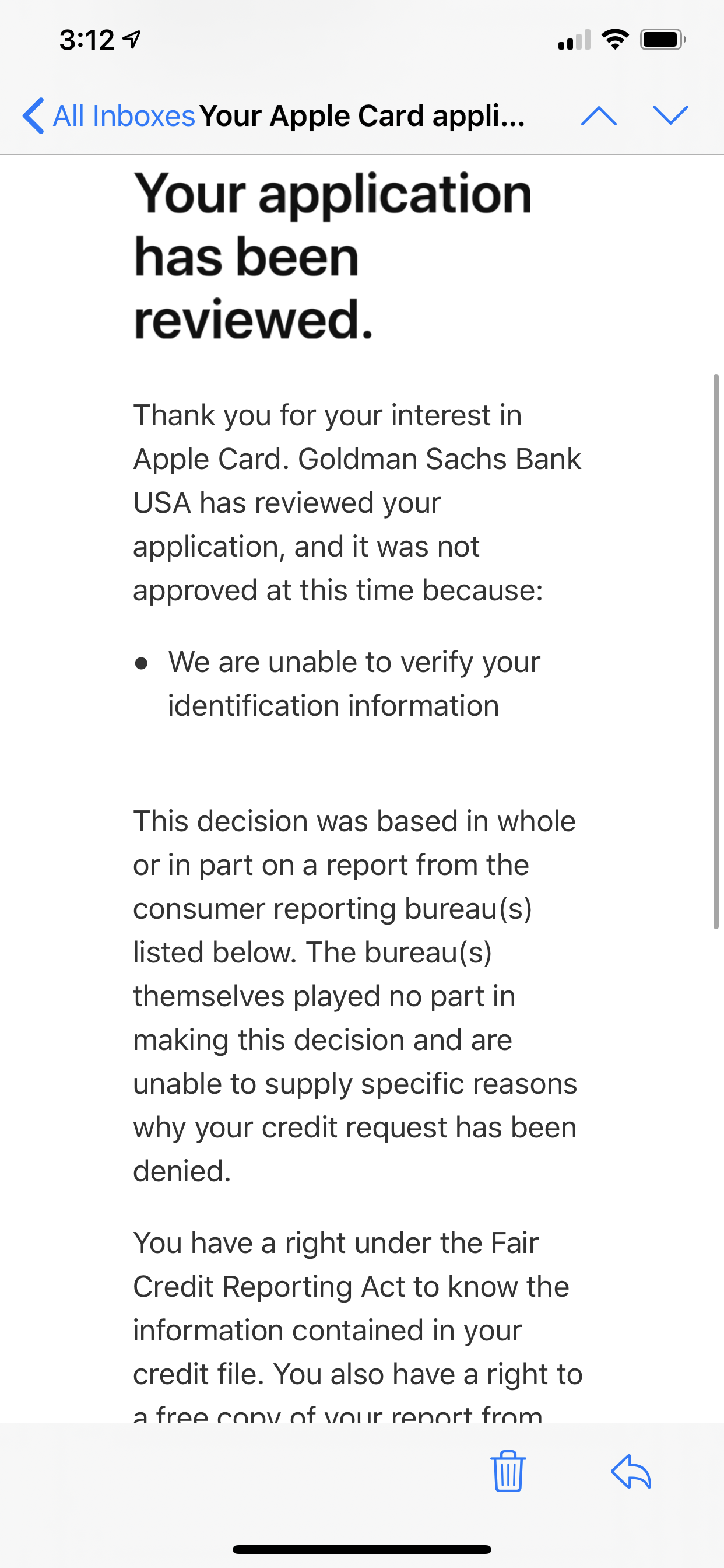Open previous message with up arrow

click(599, 116)
